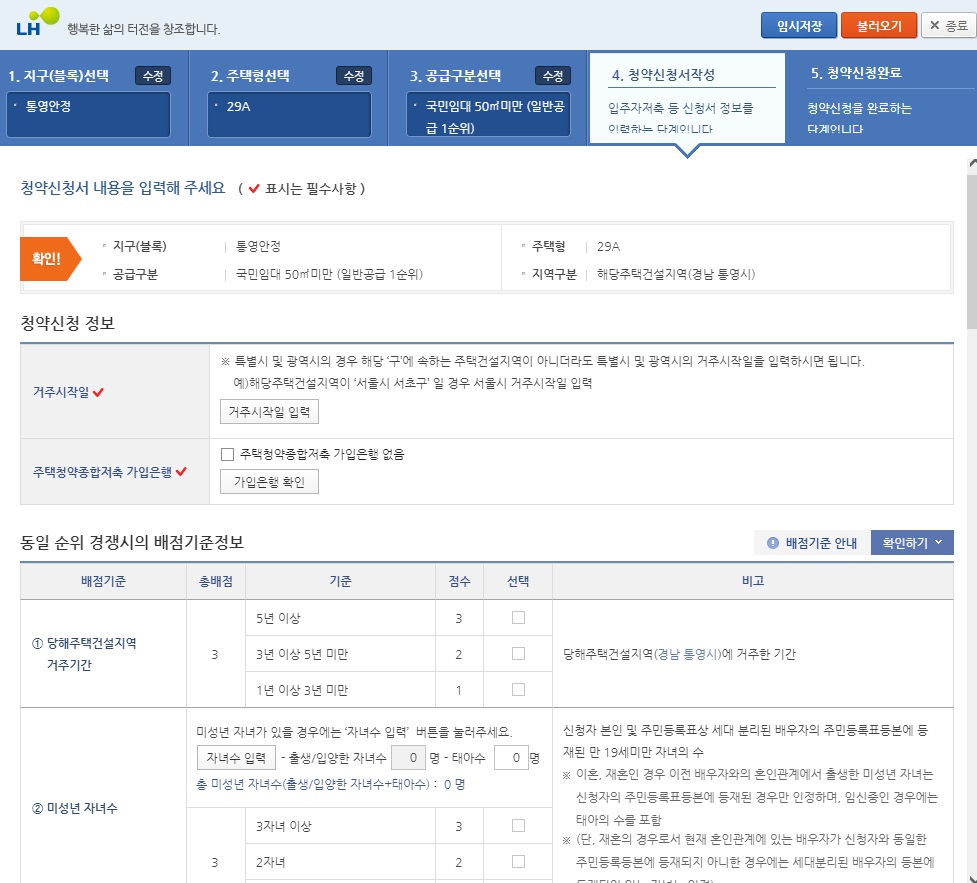977x883 pixels.
Task: Open the 확인하기 dropdown
Action: 911,541
